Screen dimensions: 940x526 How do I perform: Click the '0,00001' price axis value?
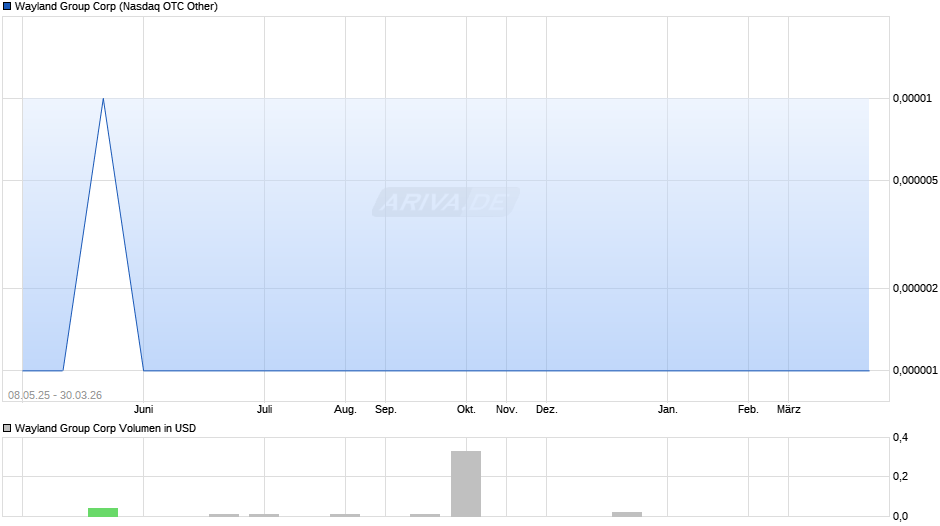point(912,98)
